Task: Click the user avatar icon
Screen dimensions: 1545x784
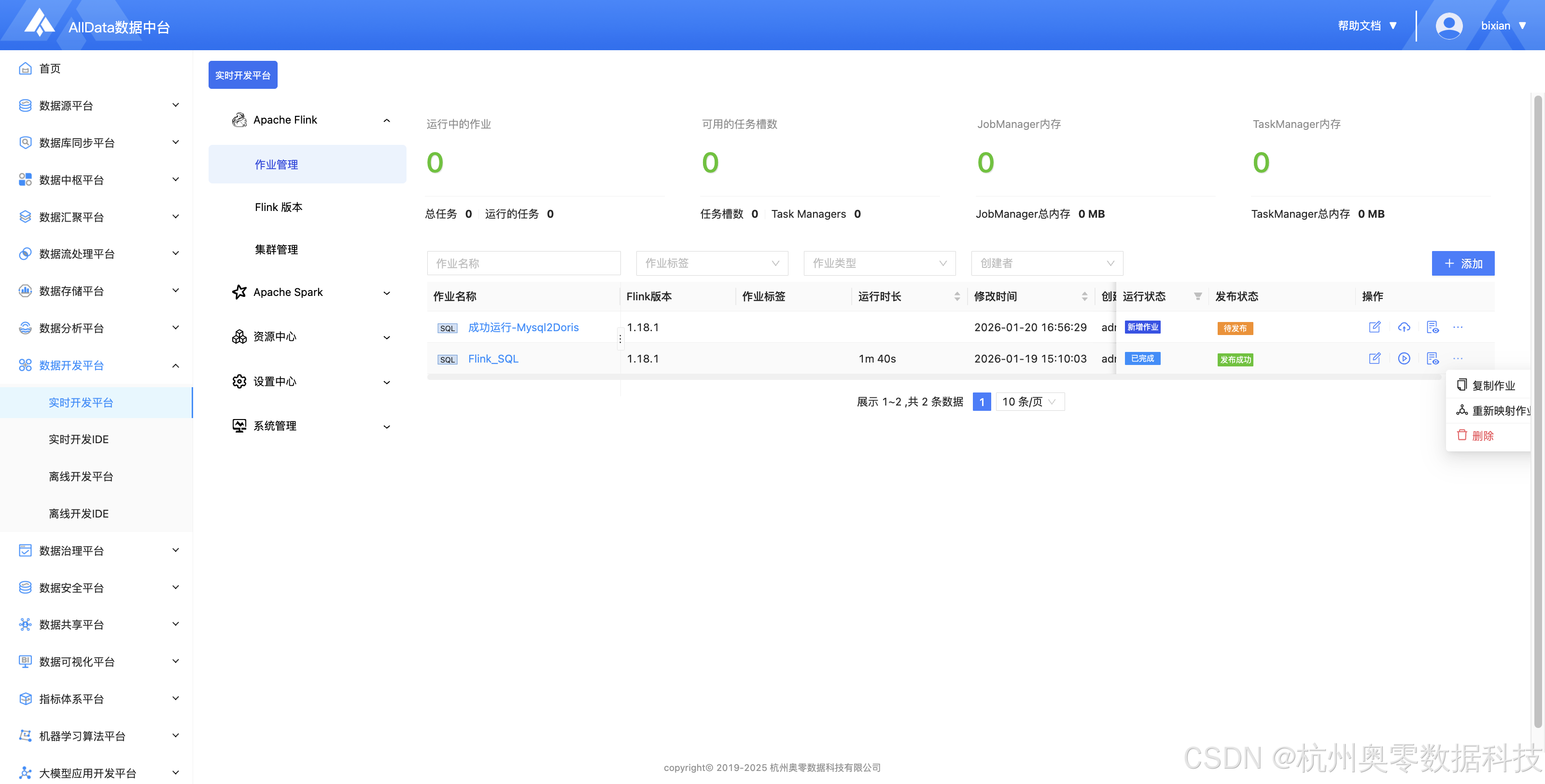Action: coord(1448,26)
